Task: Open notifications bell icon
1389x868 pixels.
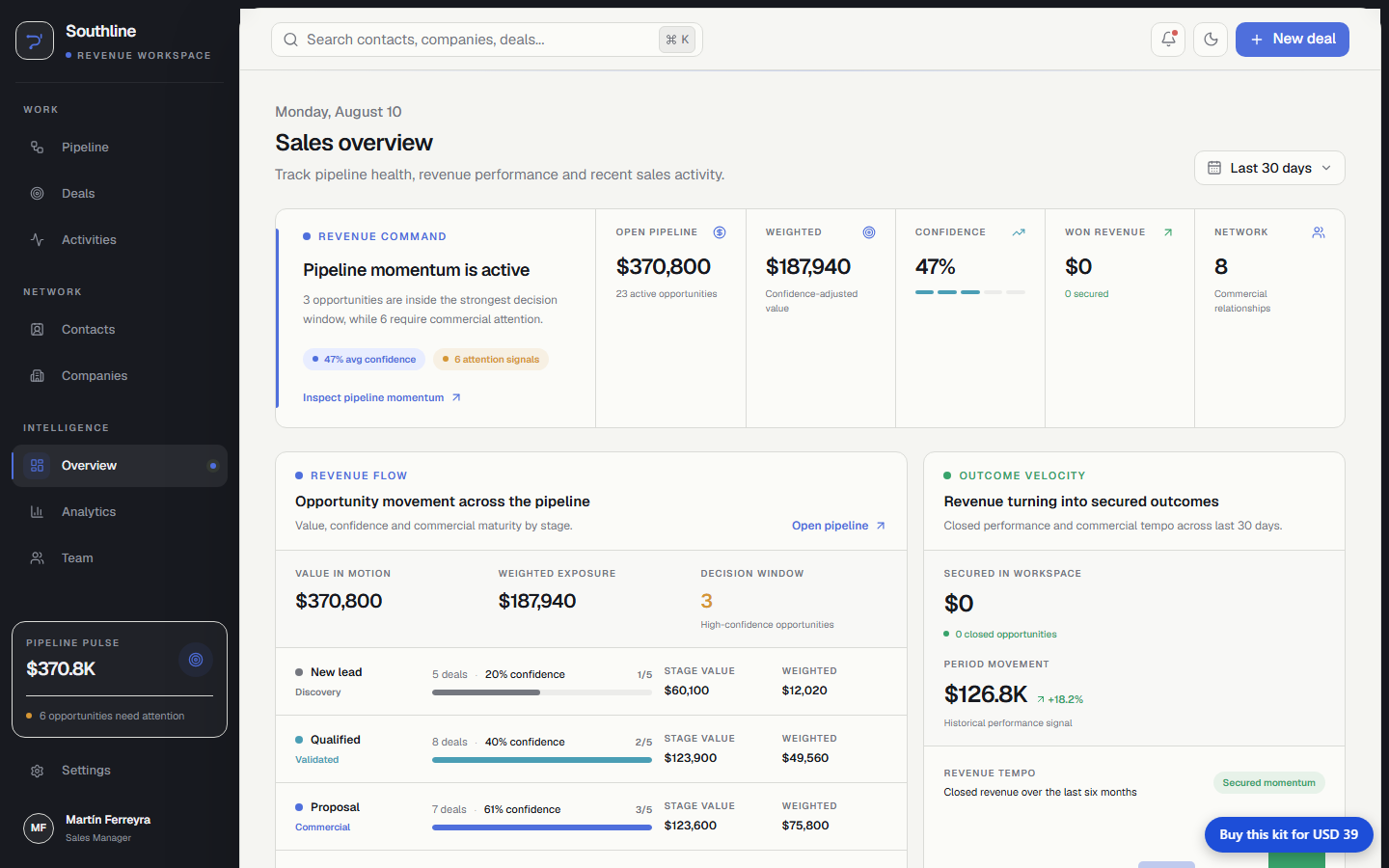Action: click(1168, 40)
